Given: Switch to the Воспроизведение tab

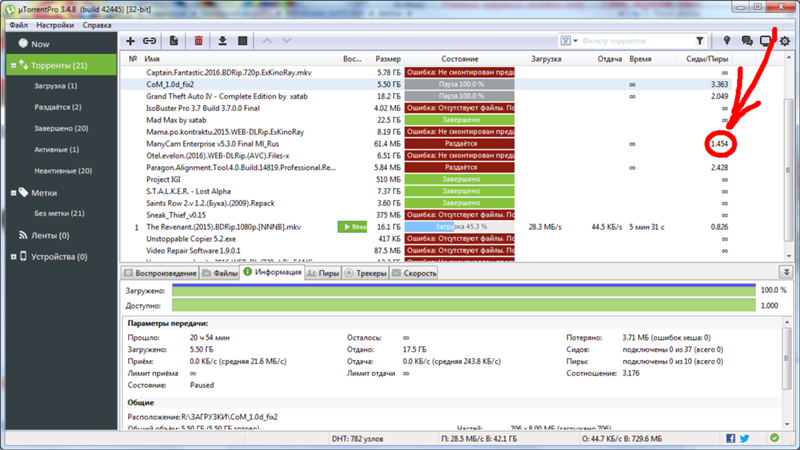Looking at the screenshot, I should 160,273.
